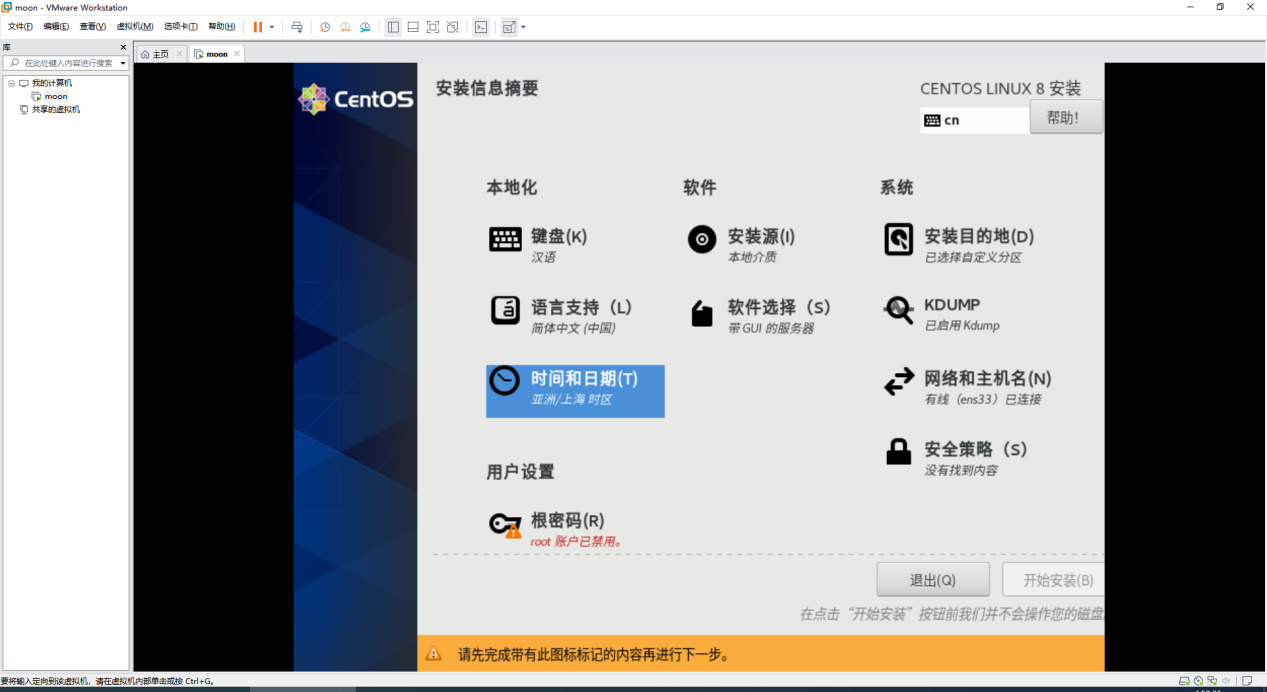Screen dimensions: 1267x692
Task: Click the network adapter status bar icon
Action: point(1212,681)
